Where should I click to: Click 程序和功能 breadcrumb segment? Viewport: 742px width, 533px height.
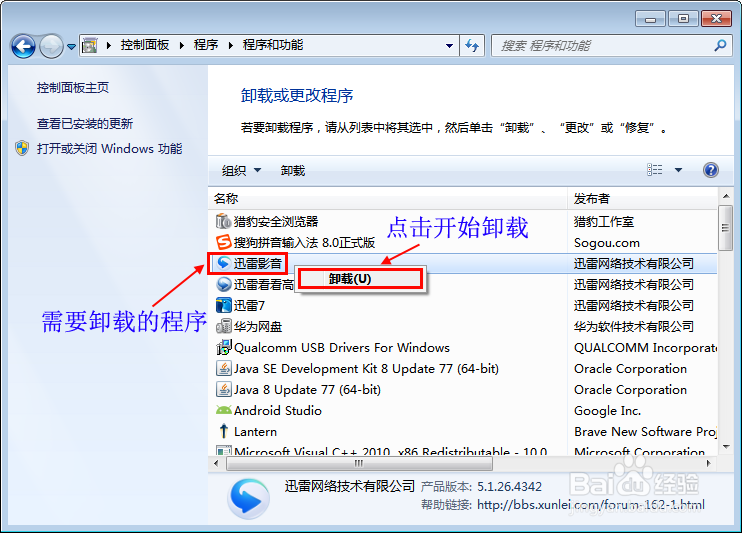pos(273,45)
